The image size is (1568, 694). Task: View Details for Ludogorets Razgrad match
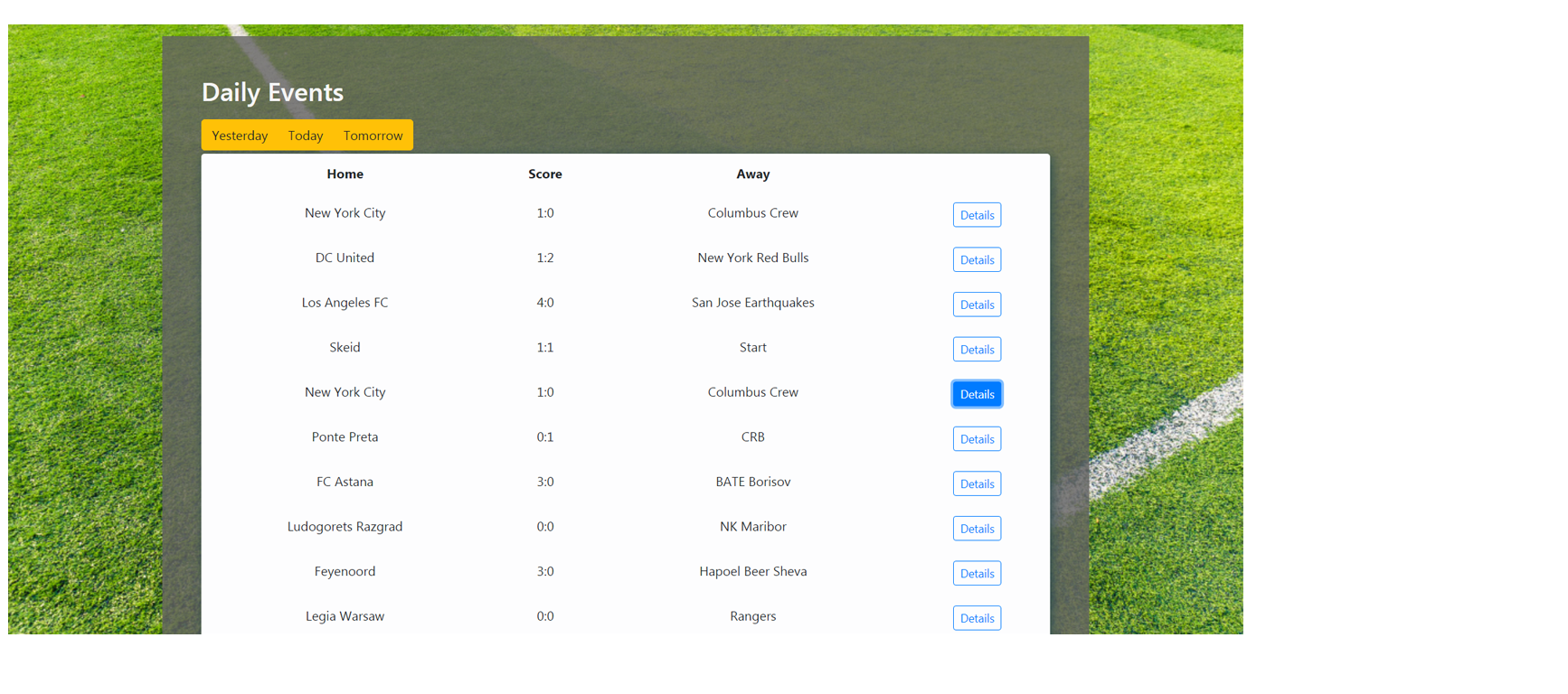[977, 529]
